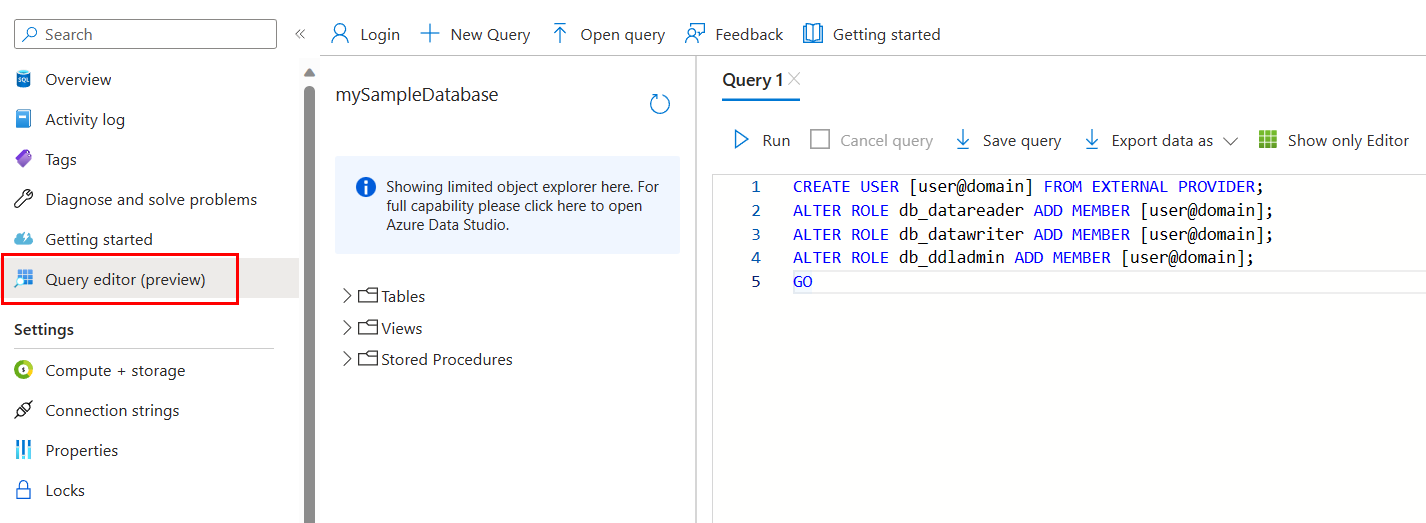The image size is (1426, 523).
Task: Click the Save query button
Action: click(x=1008, y=140)
